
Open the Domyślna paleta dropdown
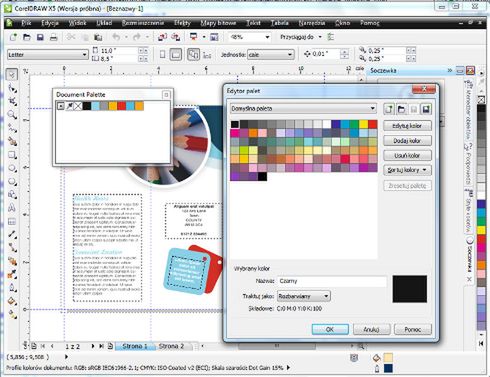303,108
